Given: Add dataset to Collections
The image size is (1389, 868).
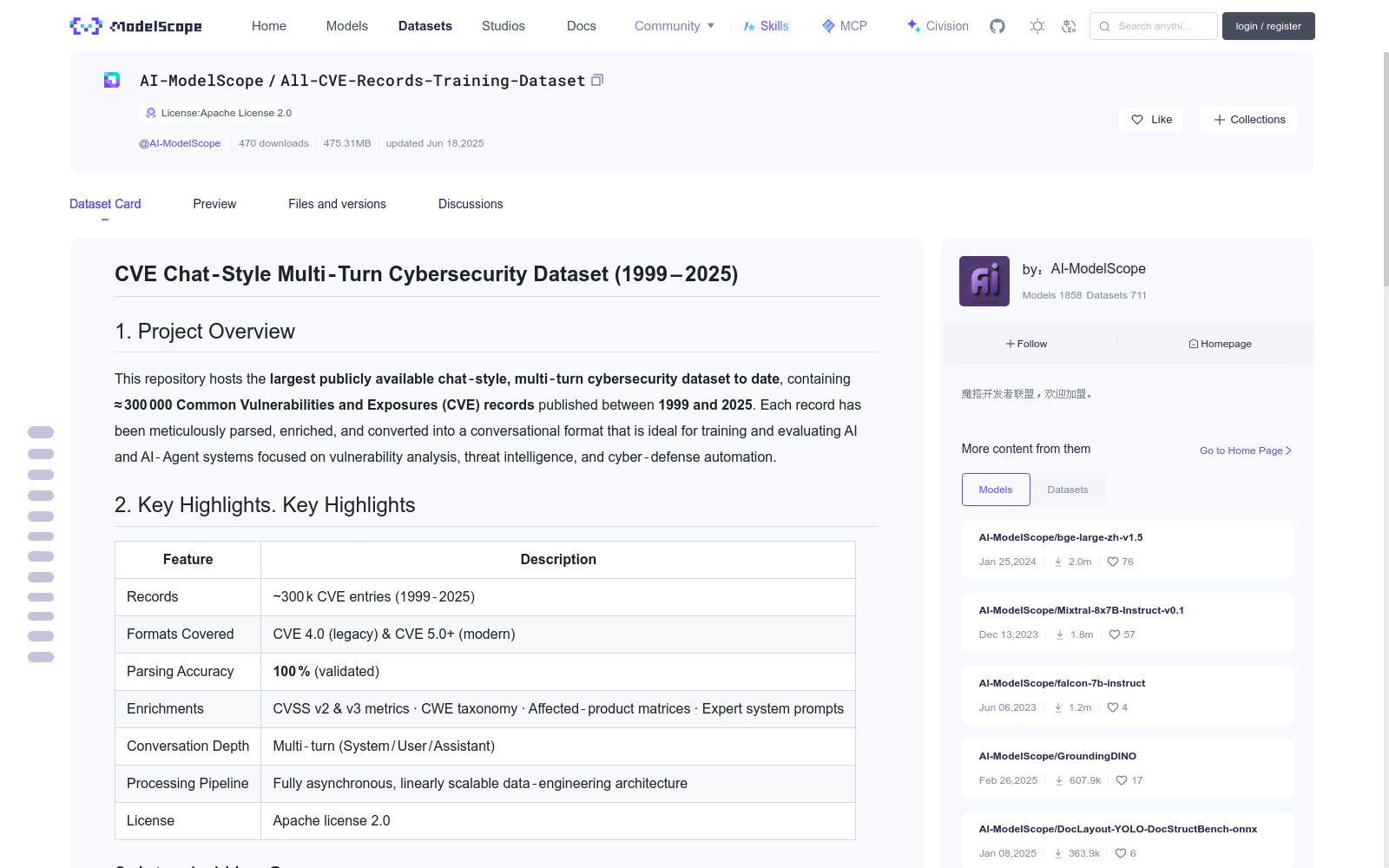Looking at the screenshot, I should (x=1248, y=120).
